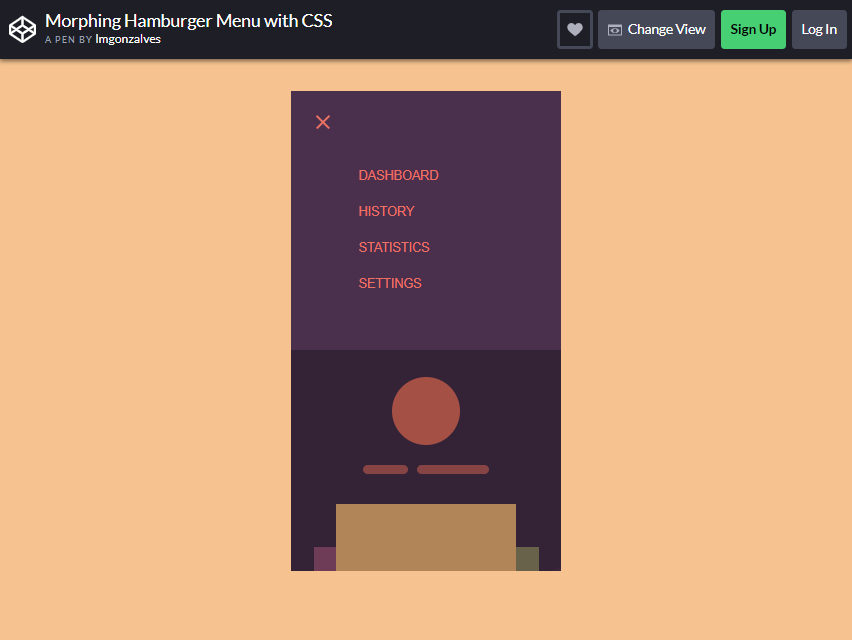Click the pen title text
The image size is (852, 640).
[189, 21]
